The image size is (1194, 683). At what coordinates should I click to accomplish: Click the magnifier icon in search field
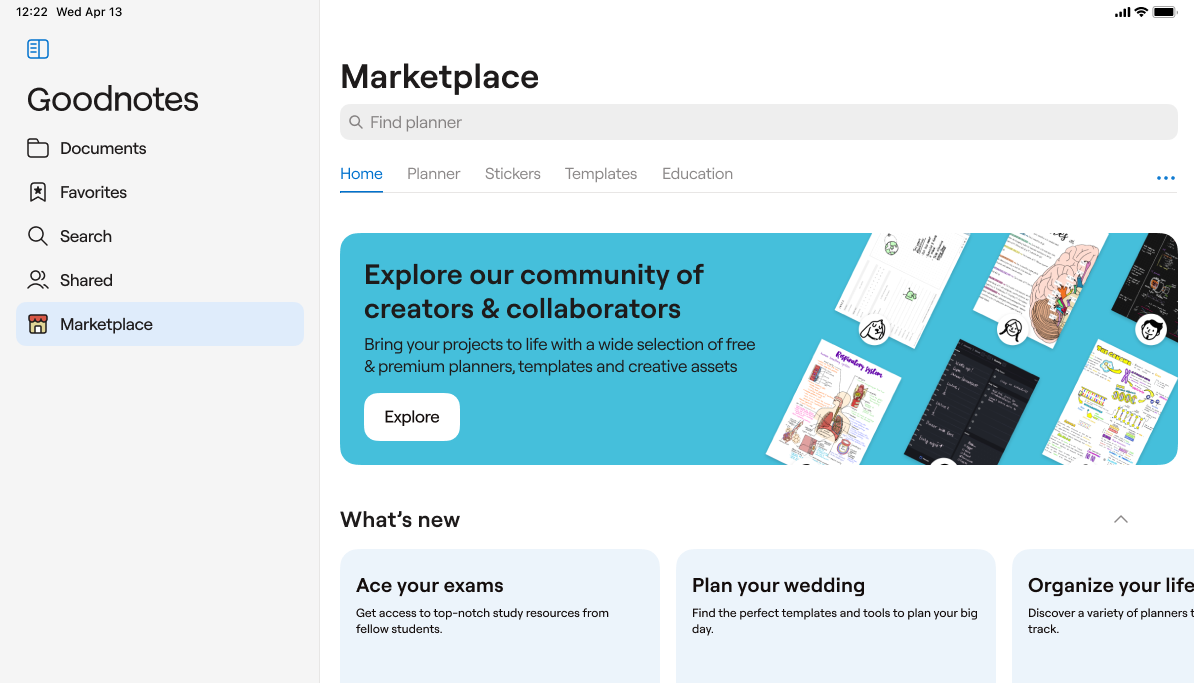(x=356, y=122)
